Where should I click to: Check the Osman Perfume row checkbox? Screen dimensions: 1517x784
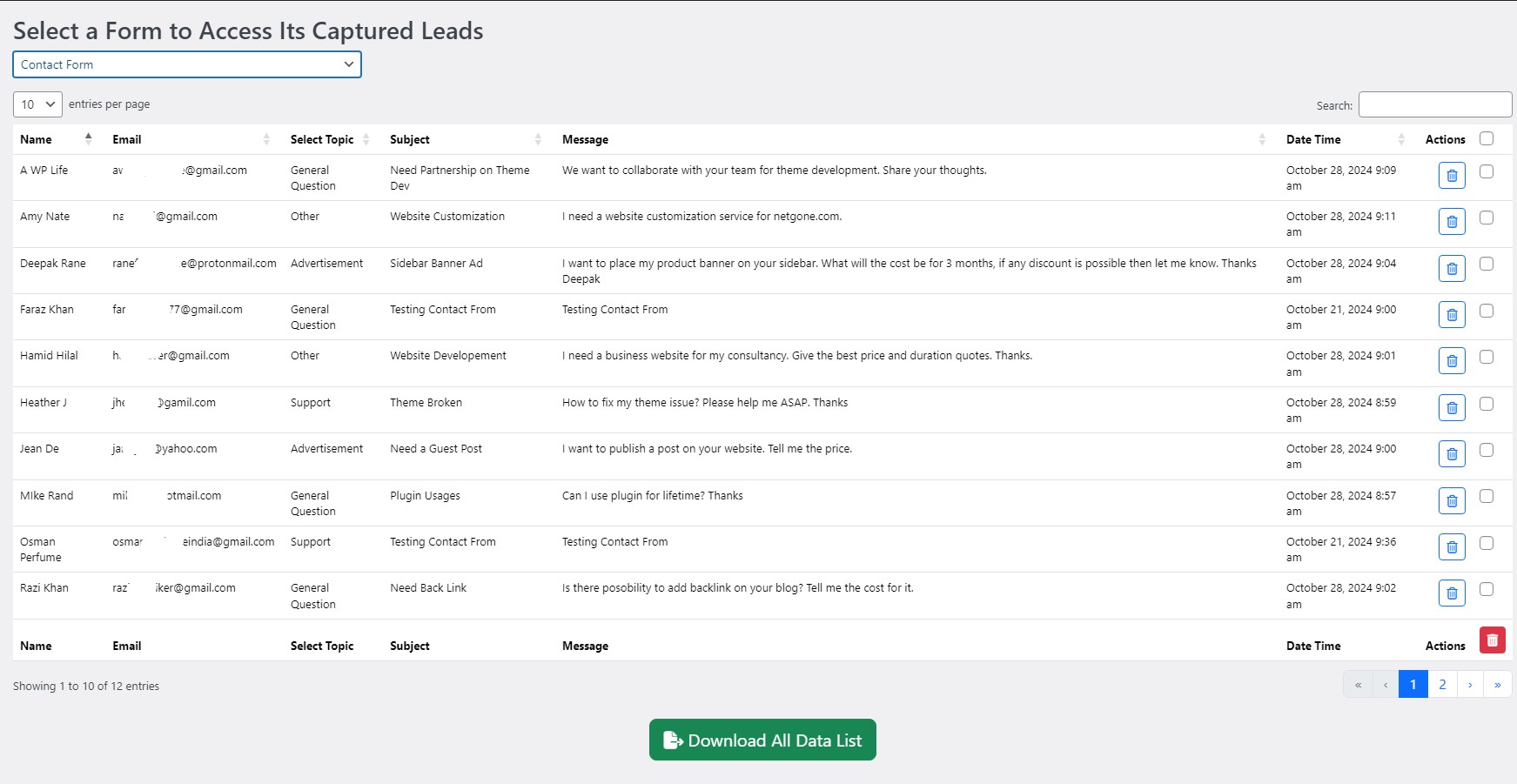click(x=1487, y=543)
